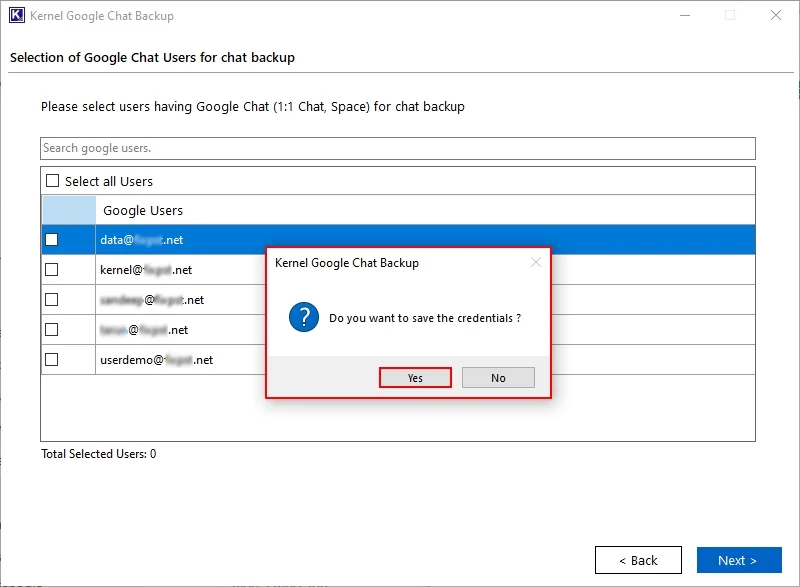Check the checkbox for sandeep@ user

52,300
